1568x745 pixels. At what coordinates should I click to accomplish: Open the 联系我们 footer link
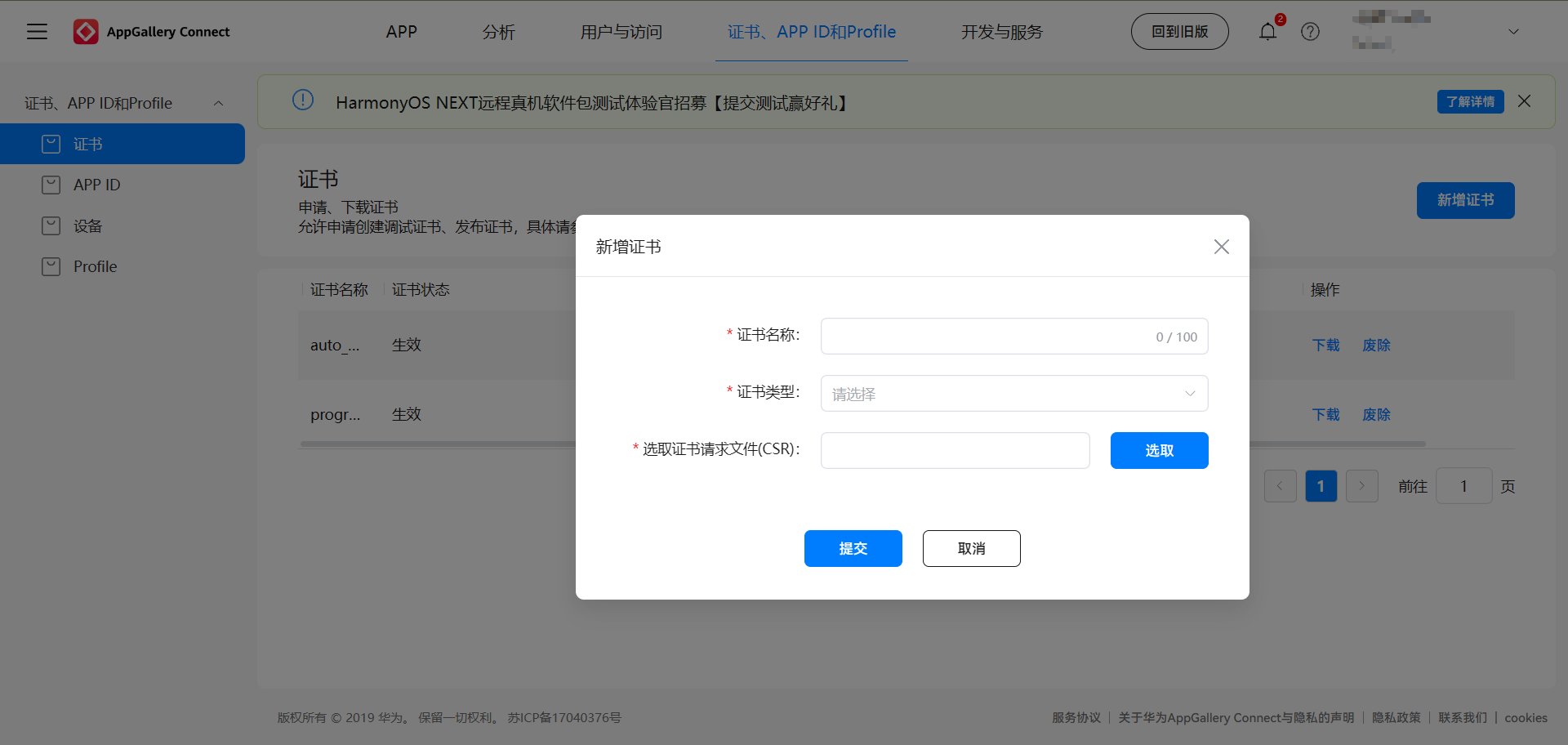tap(1463, 717)
